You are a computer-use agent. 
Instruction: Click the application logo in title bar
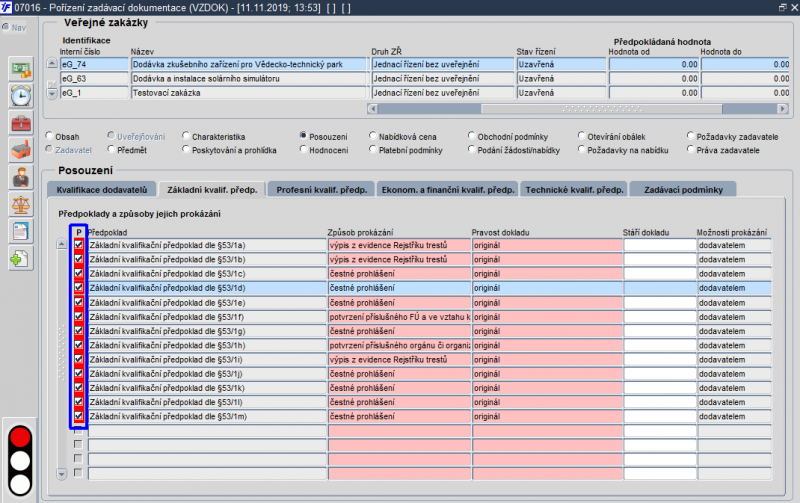coord(6,7)
